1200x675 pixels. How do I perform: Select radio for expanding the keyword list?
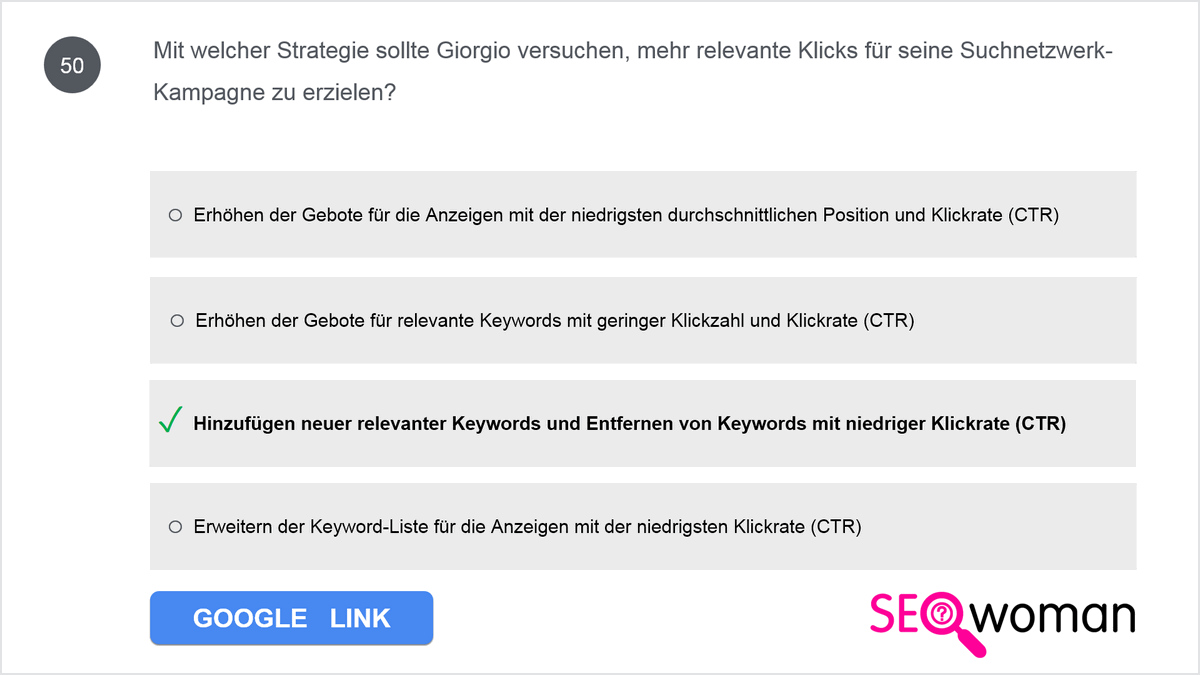pos(175,526)
